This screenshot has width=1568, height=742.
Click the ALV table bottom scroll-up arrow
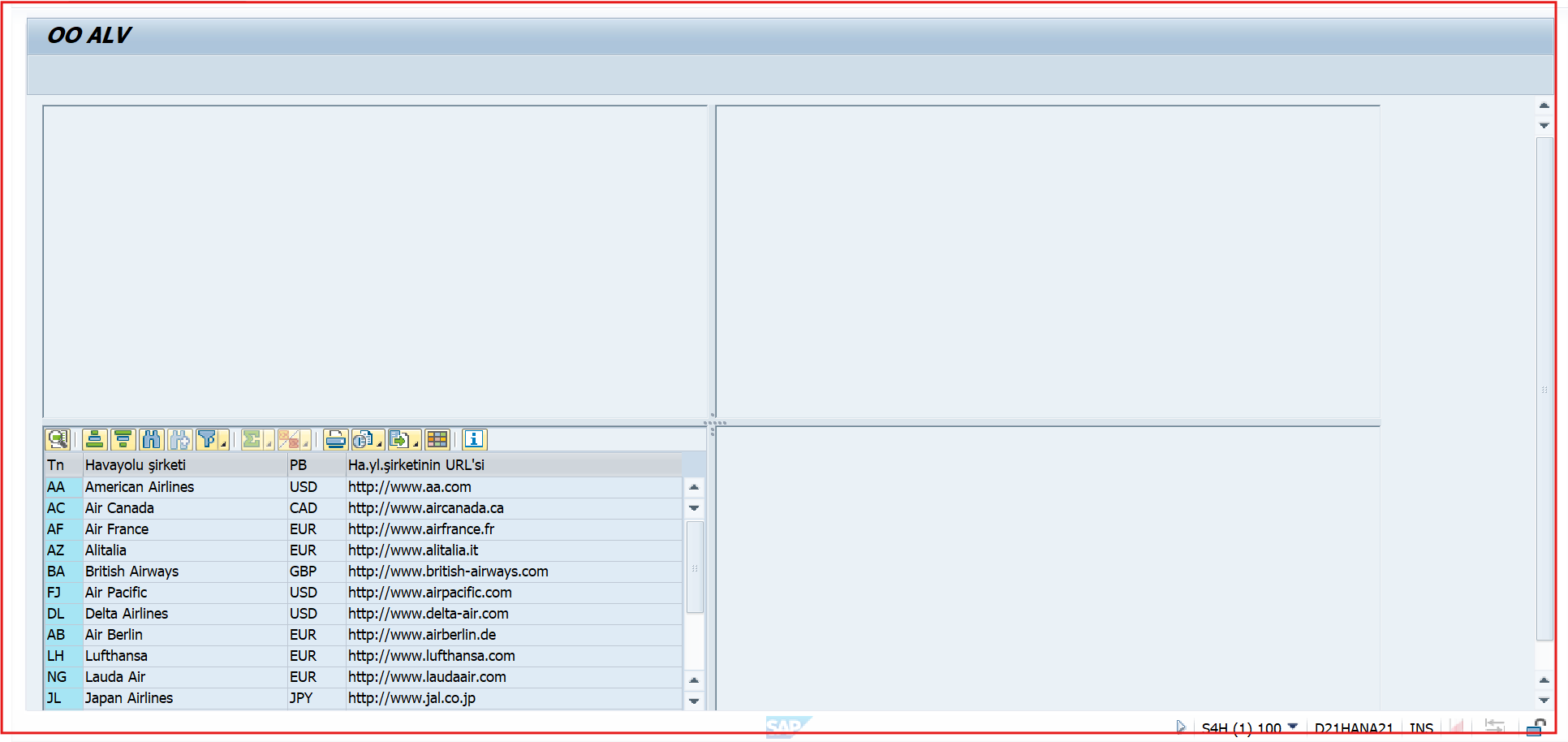tap(694, 680)
